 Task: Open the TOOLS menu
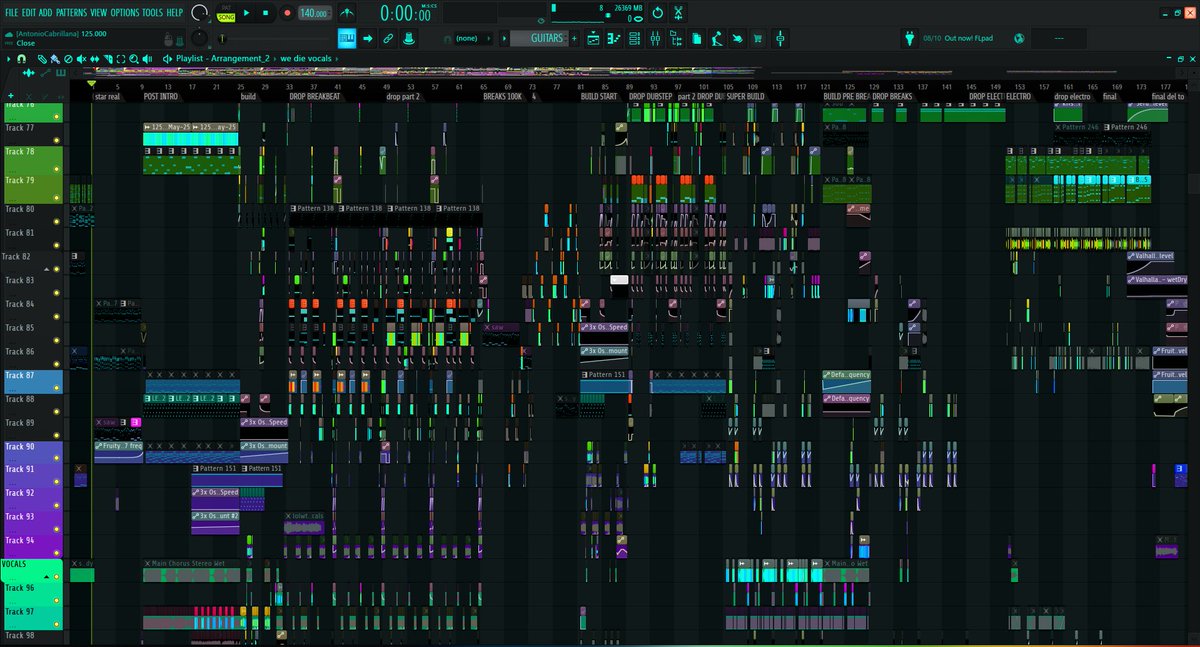tap(152, 13)
